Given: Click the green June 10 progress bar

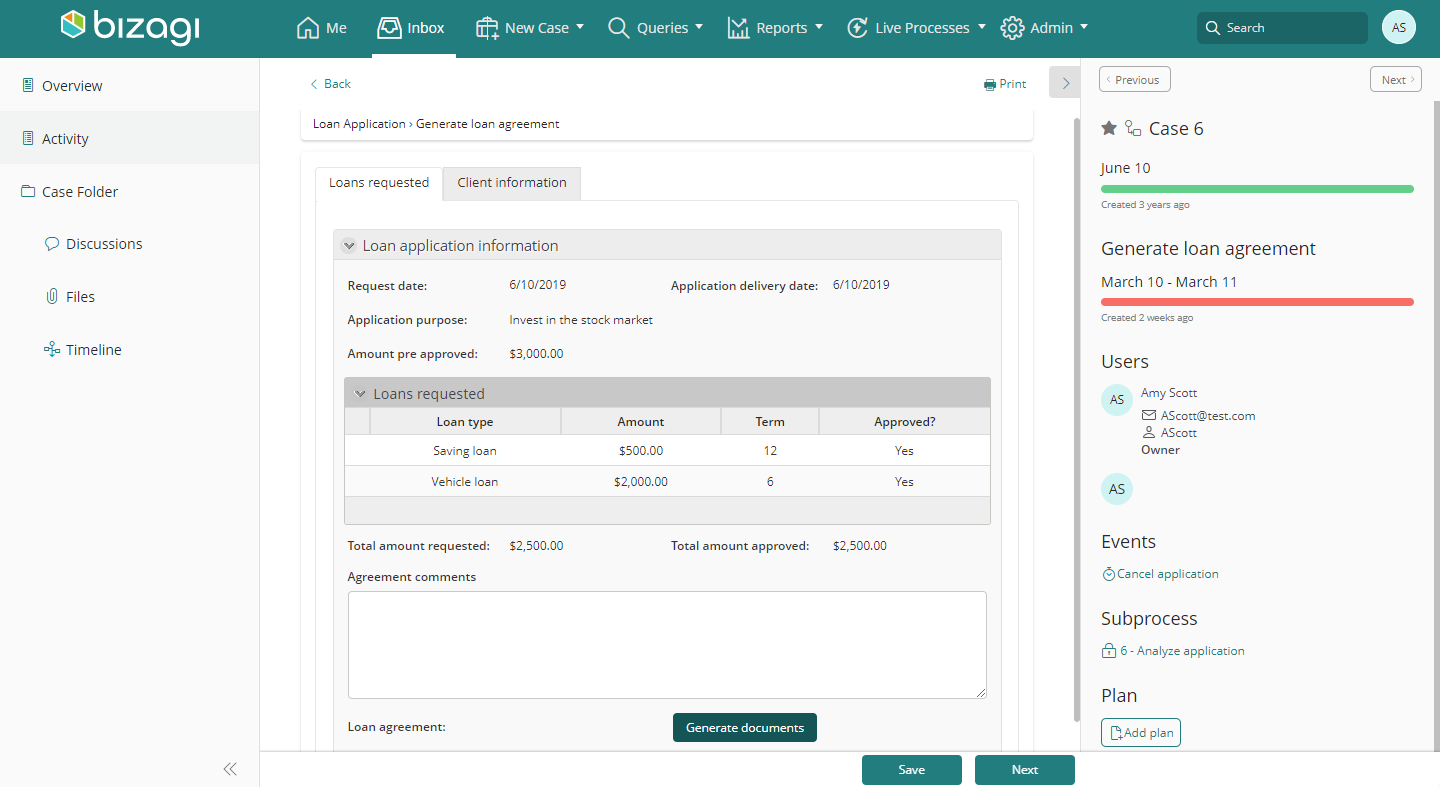Looking at the screenshot, I should pos(1257,189).
